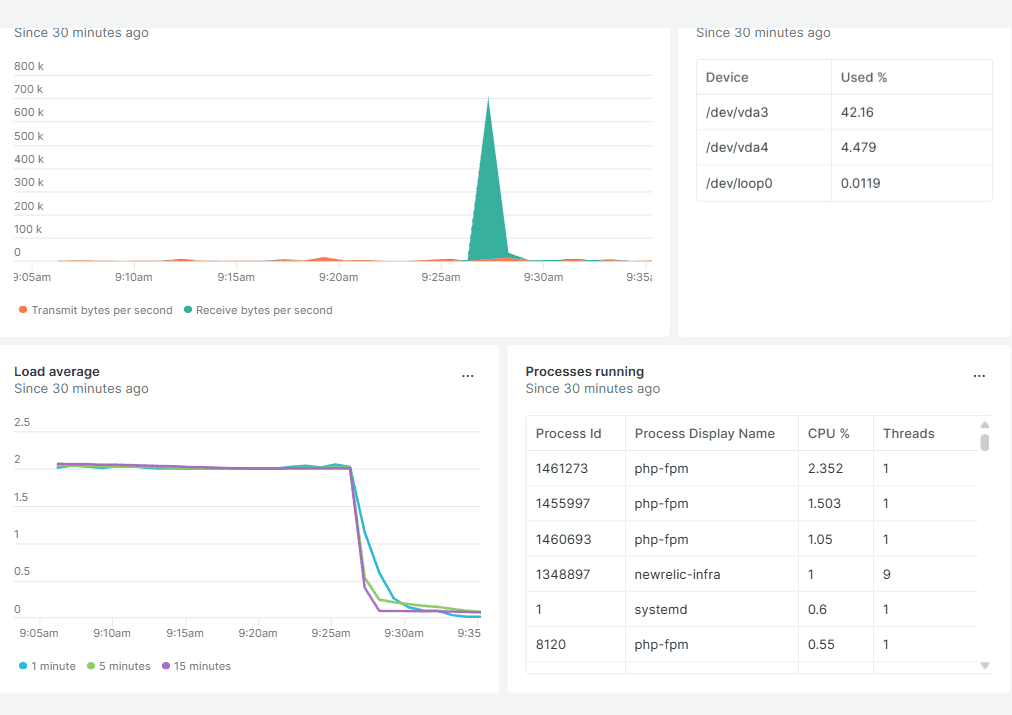Open the Load average widget options menu
This screenshot has height=715, width=1012.
pyautogui.click(x=467, y=376)
